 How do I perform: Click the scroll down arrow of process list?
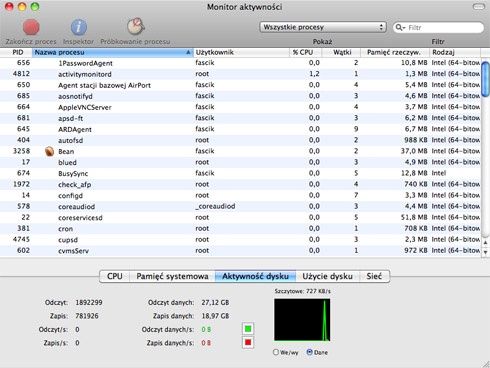pyautogui.click(x=486, y=252)
